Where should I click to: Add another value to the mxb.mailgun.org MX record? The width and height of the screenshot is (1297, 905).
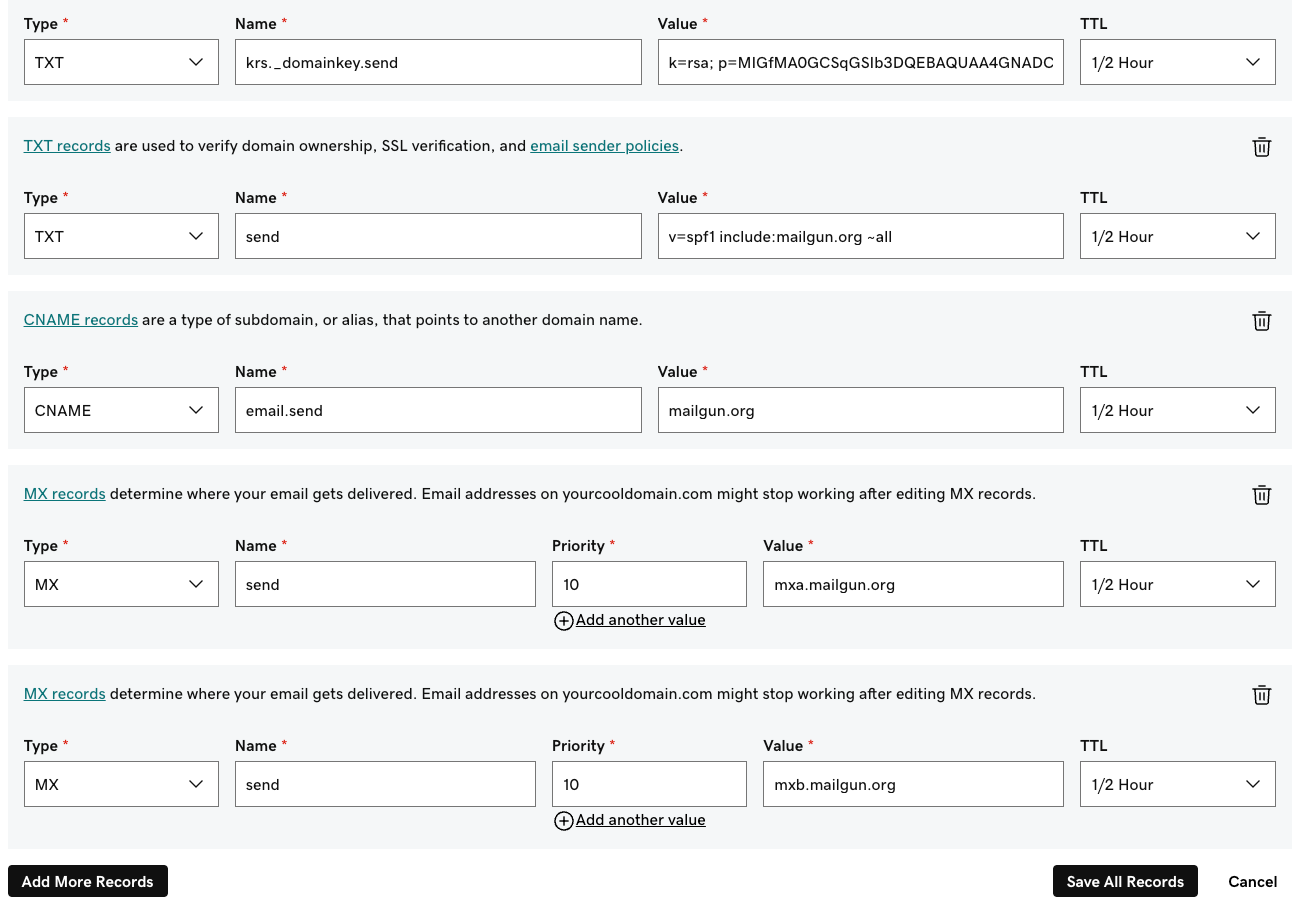pyautogui.click(x=629, y=819)
